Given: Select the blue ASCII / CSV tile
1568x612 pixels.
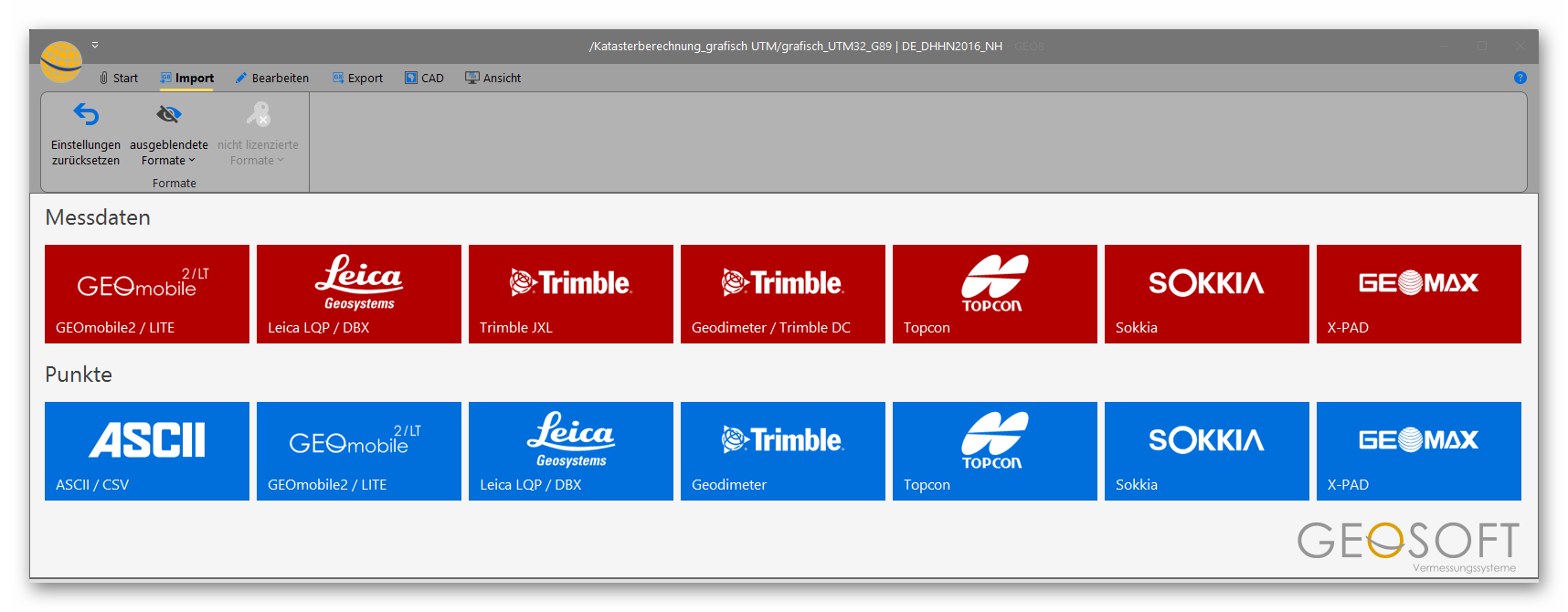Looking at the screenshot, I should tap(146, 451).
